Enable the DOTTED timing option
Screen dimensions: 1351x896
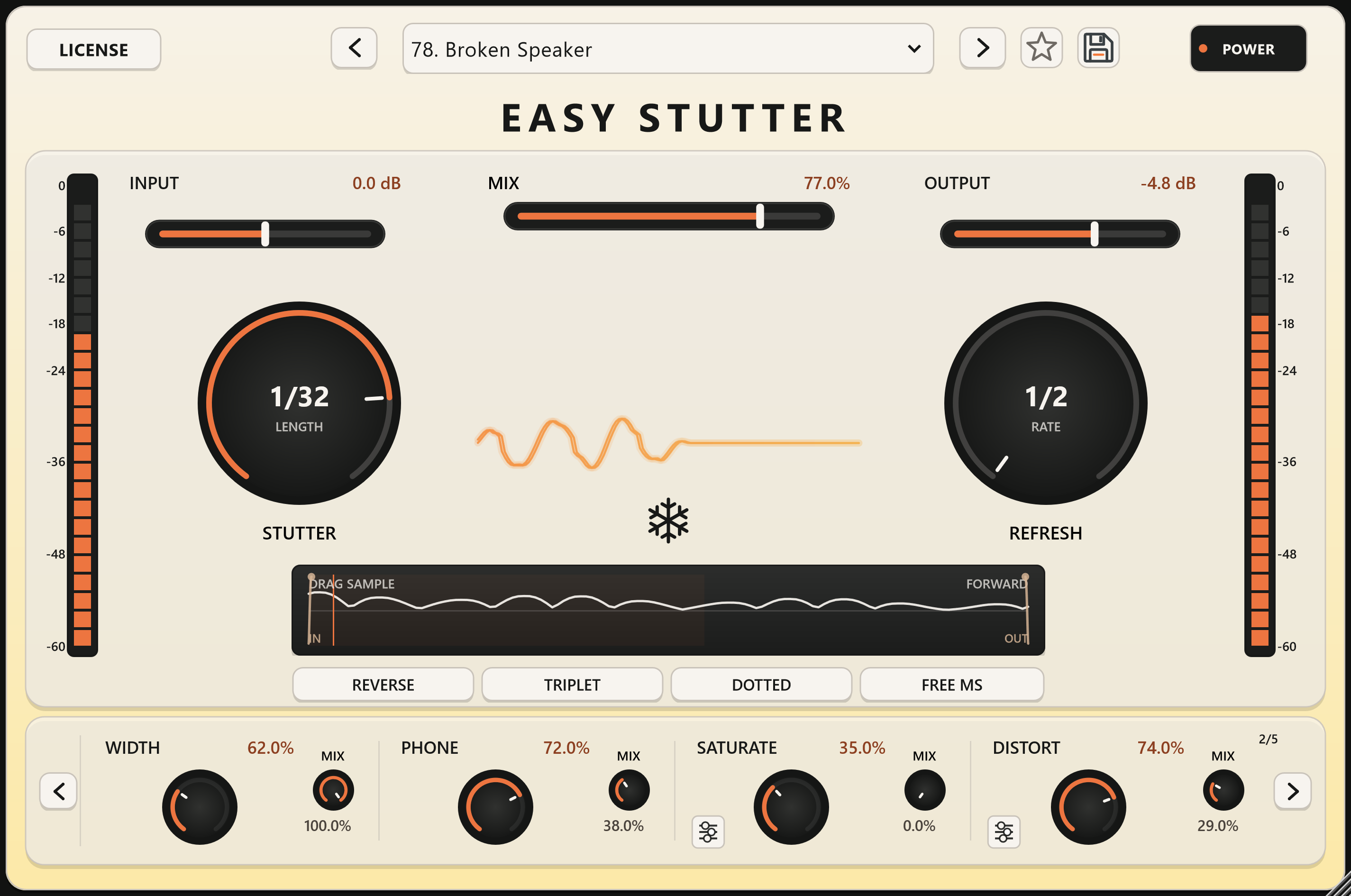point(761,685)
